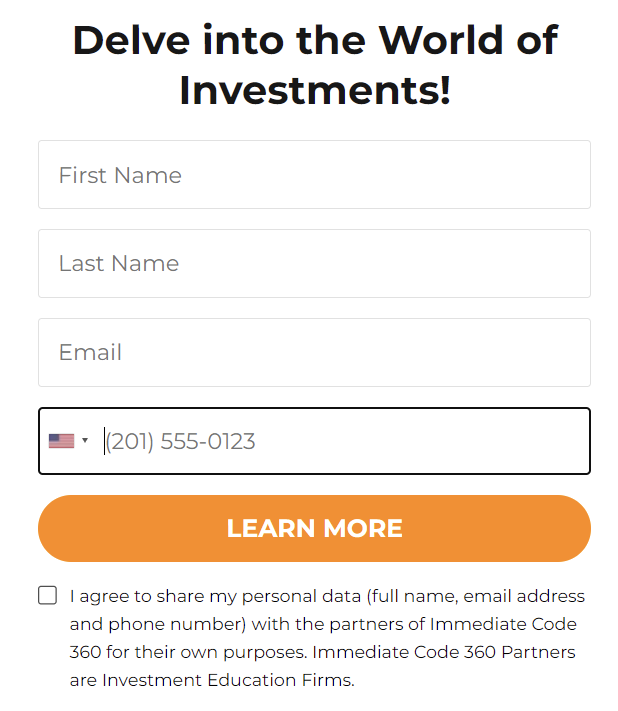Click the 'First Name' placeholder text
The width and height of the screenshot is (618, 711).
point(120,175)
